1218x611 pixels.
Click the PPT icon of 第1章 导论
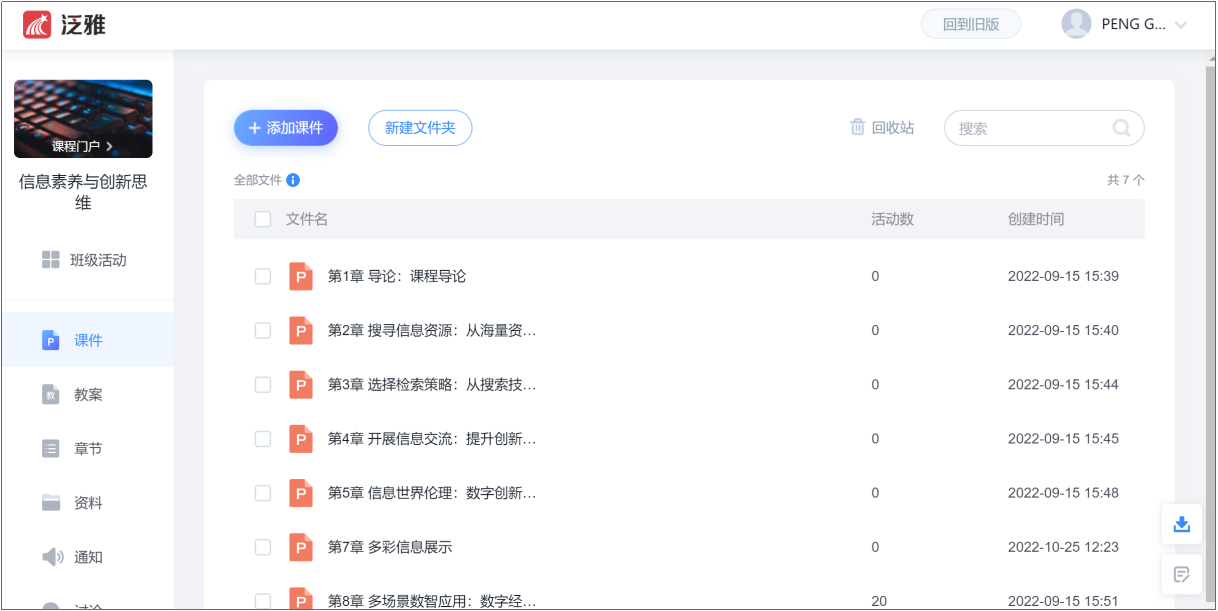(301, 276)
